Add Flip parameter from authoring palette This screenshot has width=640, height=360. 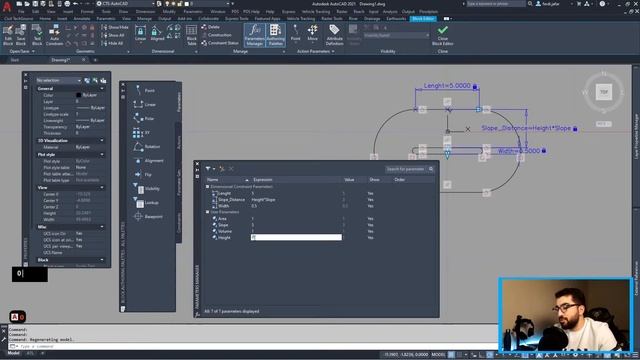[142, 174]
